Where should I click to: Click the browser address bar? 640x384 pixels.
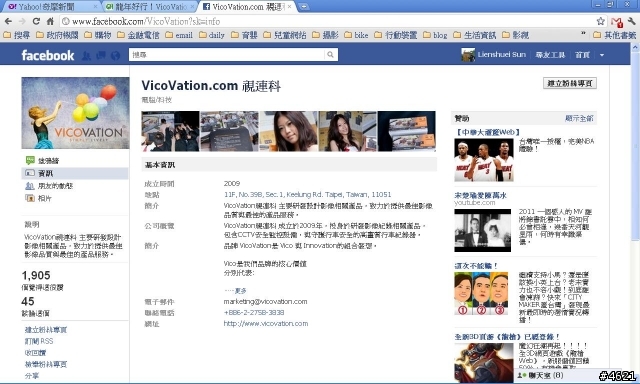[327, 21]
